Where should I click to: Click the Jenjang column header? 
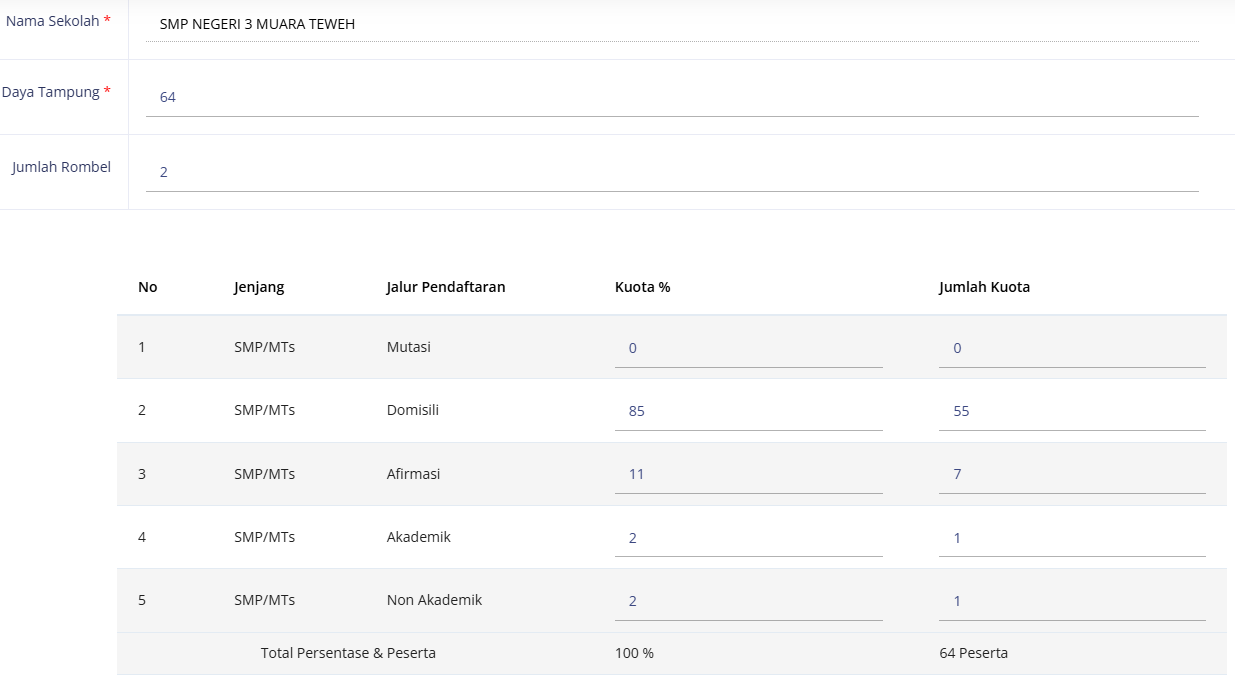259,287
